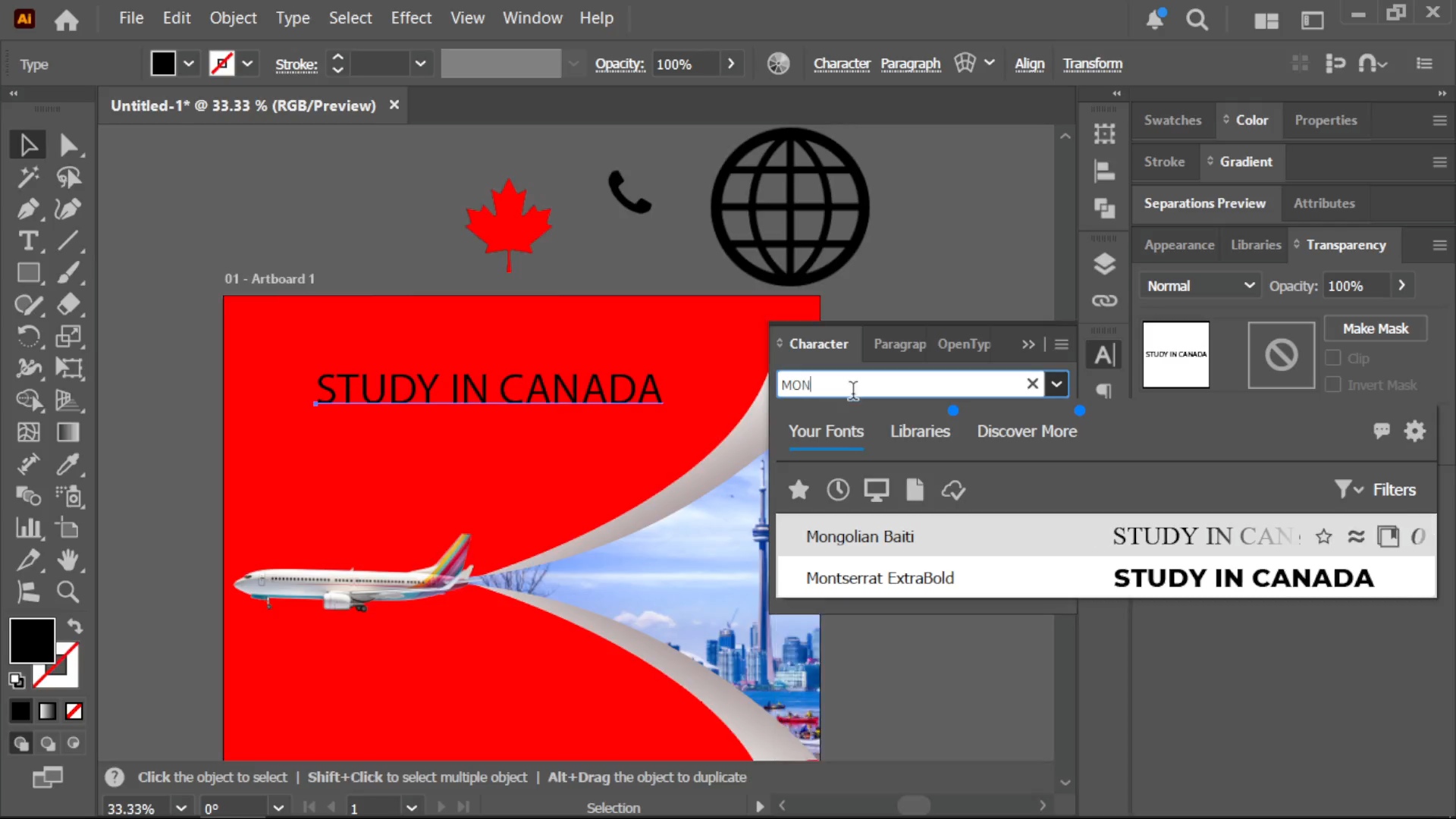Click the stroke none swatch in control bar
Viewport: 1456px width, 819px height.
click(221, 64)
